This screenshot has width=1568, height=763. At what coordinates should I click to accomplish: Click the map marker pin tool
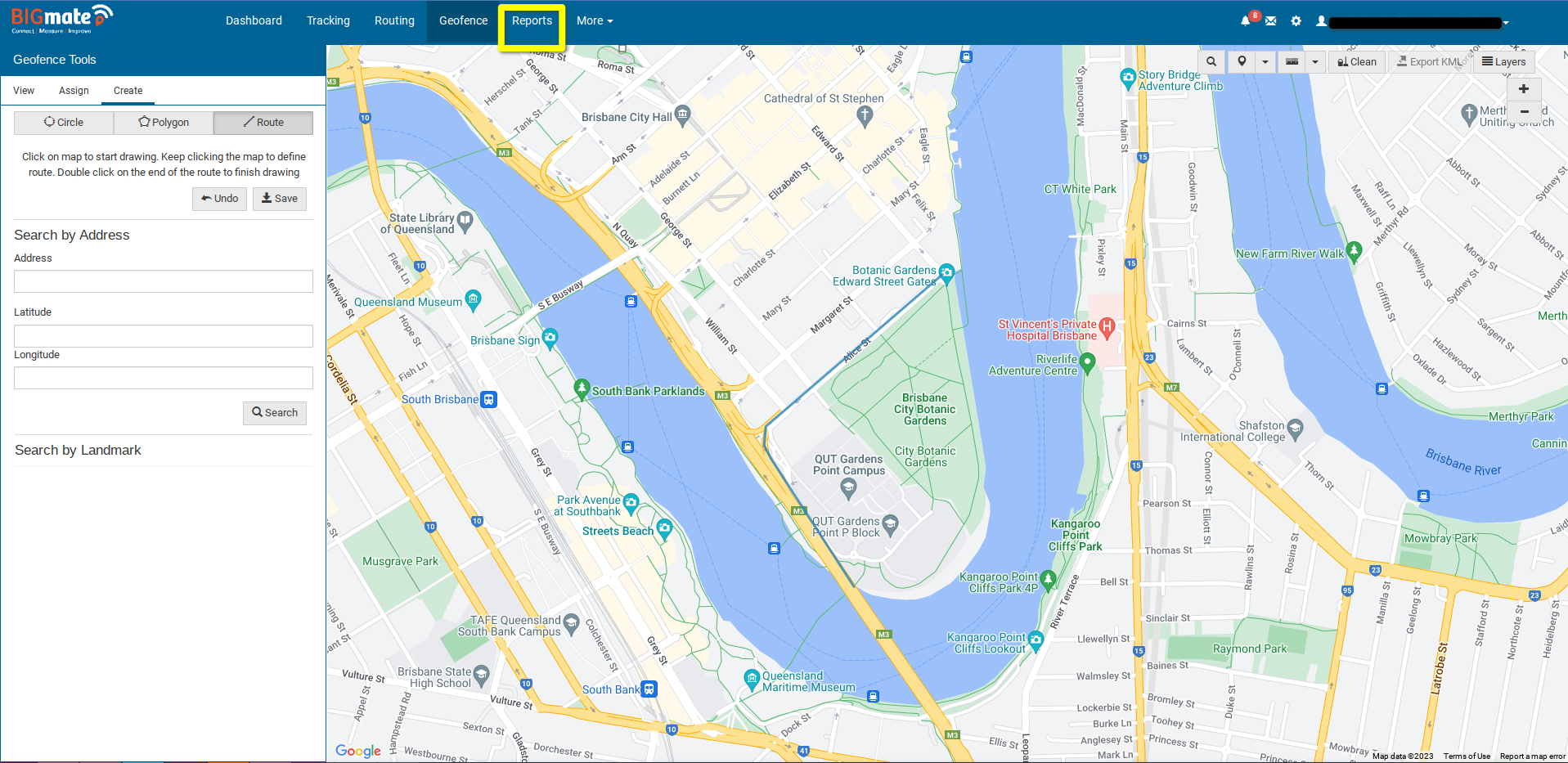click(1242, 61)
